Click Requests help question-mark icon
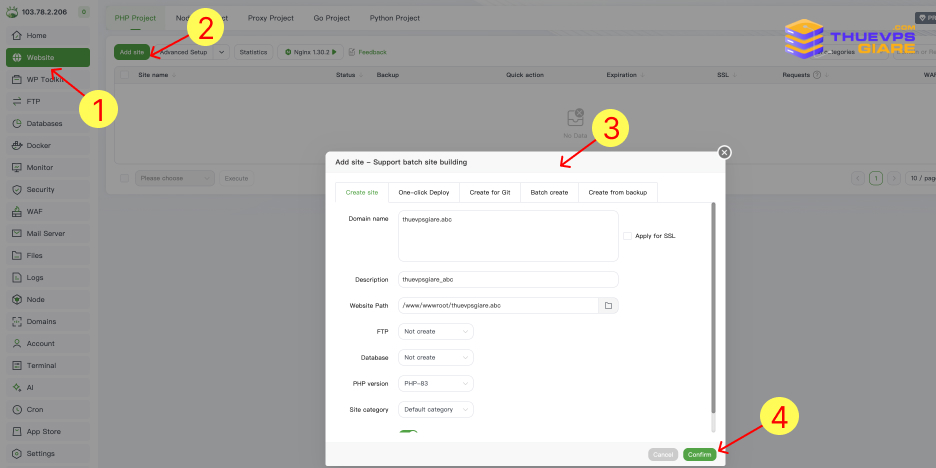The width and height of the screenshot is (936, 468). pos(817,75)
